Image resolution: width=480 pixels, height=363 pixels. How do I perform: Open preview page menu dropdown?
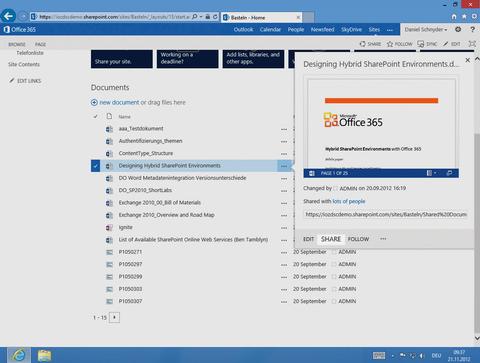[431, 173]
